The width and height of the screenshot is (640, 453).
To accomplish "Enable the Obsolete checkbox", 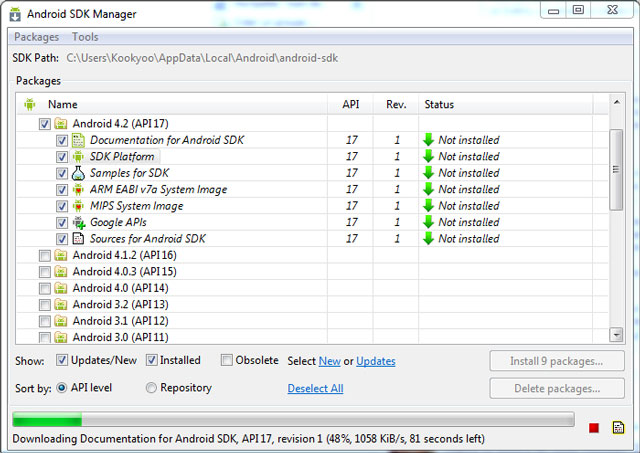I will (x=227, y=360).
